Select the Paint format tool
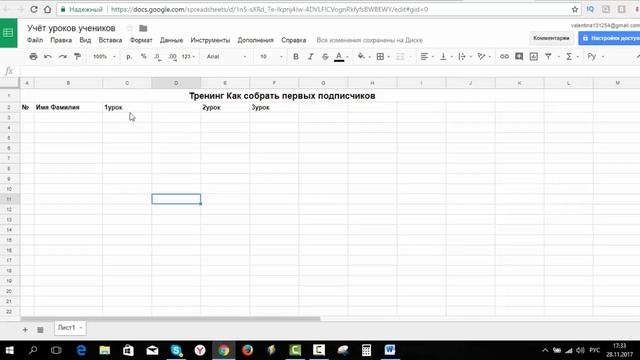The image size is (640, 360). (x=77, y=57)
